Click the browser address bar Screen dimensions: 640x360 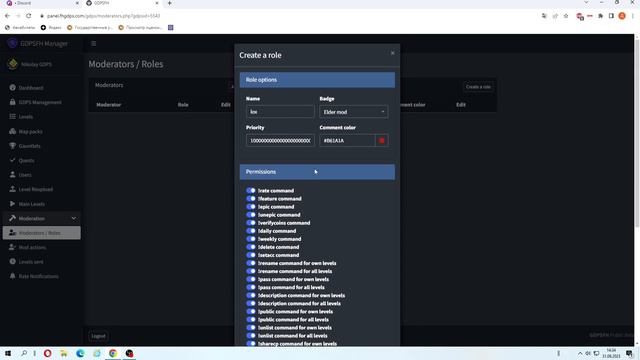click(286, 16)
